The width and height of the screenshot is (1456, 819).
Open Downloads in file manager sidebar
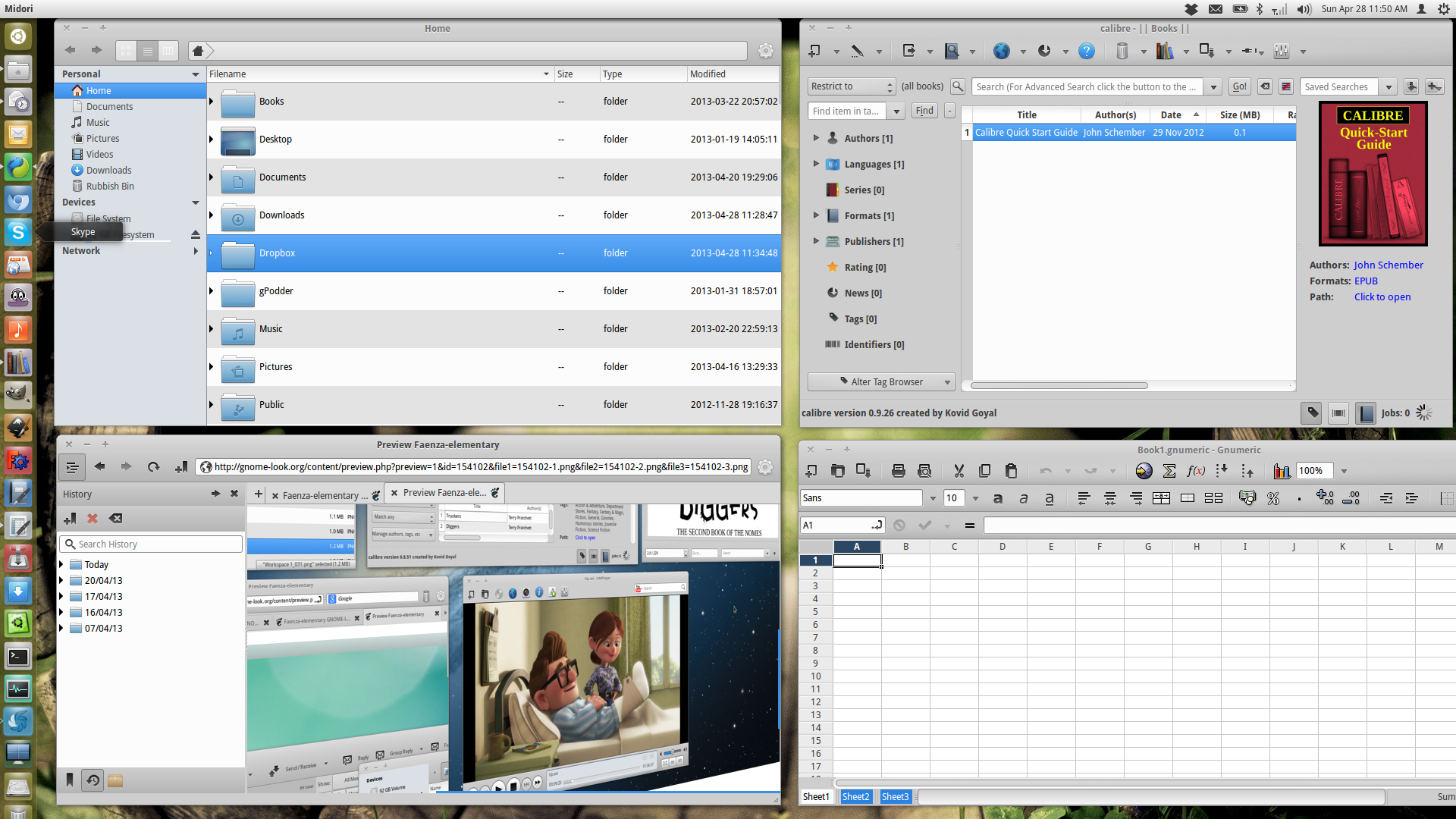click(x=108, y=170)
